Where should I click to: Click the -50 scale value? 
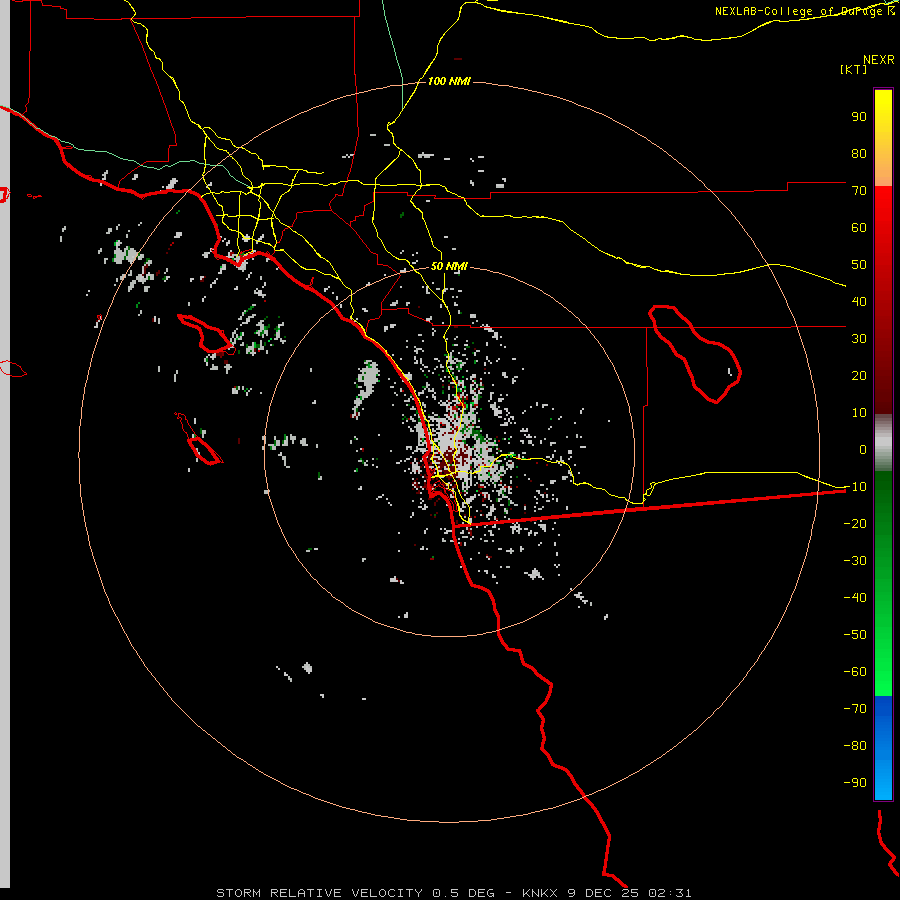(855, 634)
